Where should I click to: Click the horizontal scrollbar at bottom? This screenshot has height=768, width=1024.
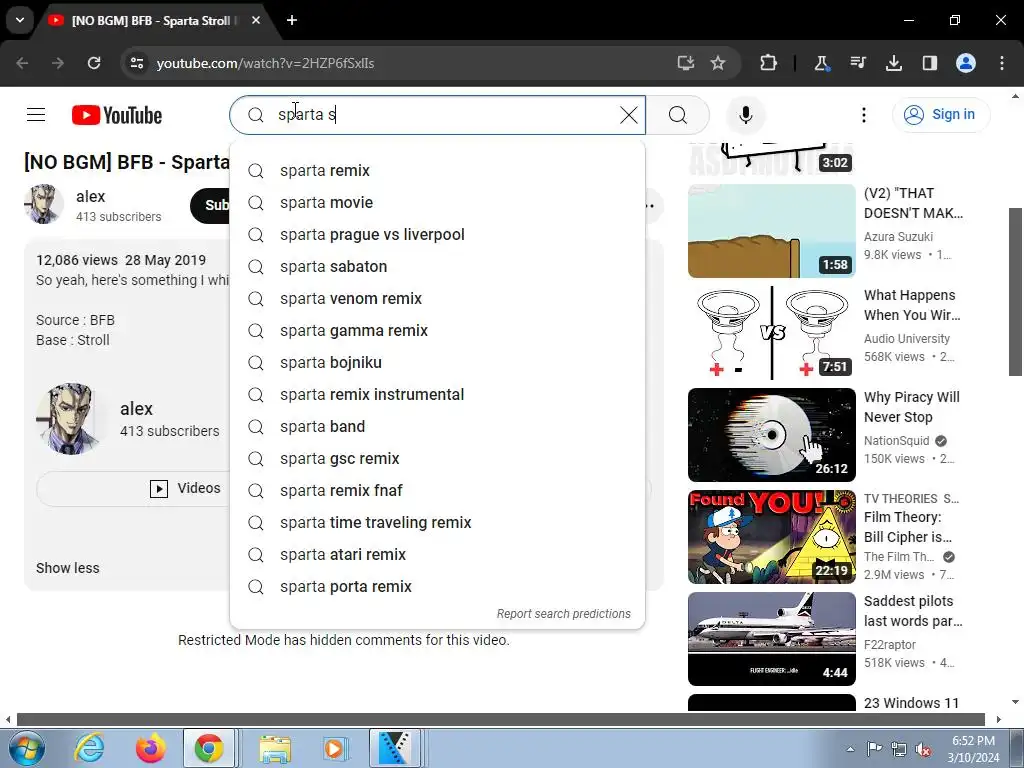point(500,720)
